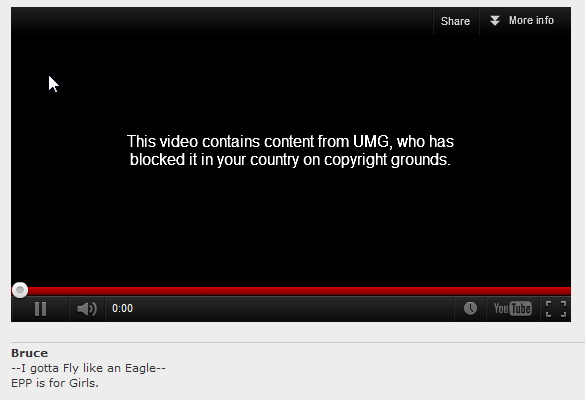Click the player's top bar left of Share
This screenshot has width=585, height=400.
222,21
